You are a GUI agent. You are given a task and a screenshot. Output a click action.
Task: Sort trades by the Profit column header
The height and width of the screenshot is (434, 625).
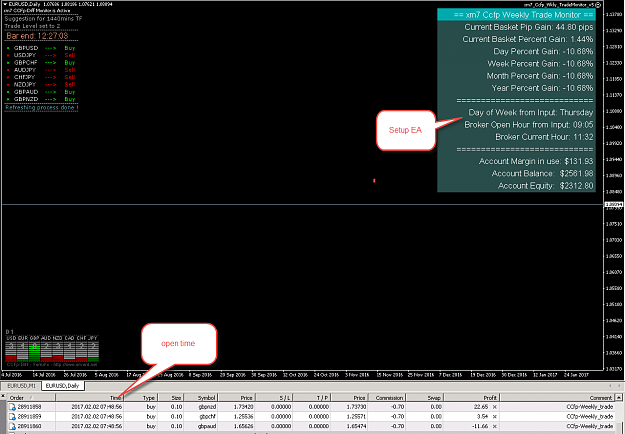(x=472, y=398)
